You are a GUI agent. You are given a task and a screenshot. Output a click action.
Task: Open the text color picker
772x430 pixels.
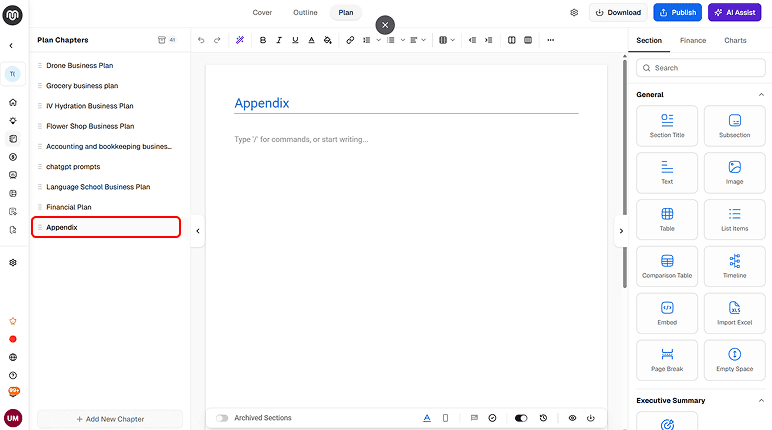click(311, 40)
